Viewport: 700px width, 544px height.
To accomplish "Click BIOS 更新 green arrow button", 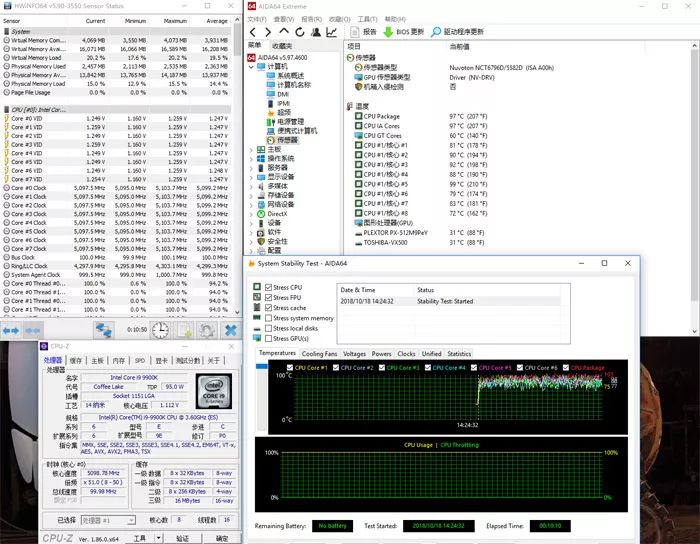I will tap(404, 32).
